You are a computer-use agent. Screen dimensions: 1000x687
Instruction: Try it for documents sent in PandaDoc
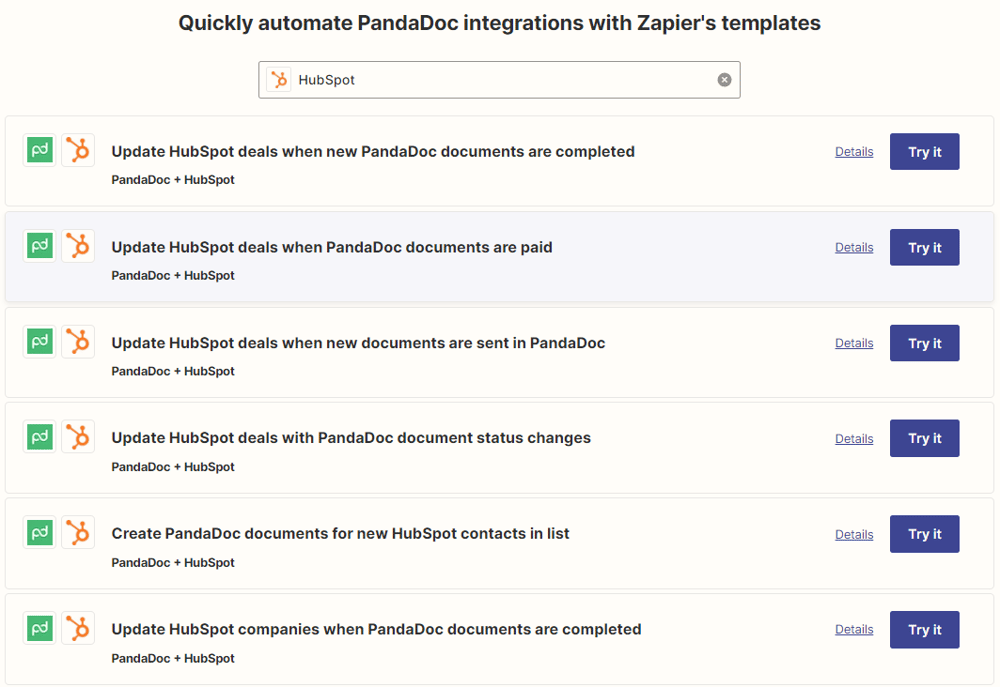(924, 343)
